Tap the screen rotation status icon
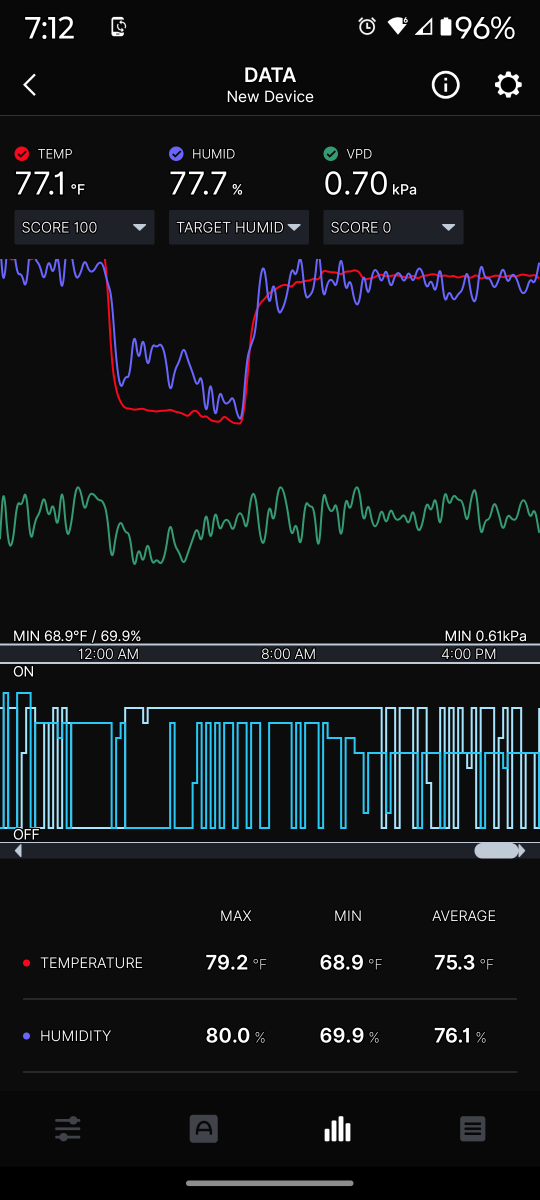540x1200 pixels. click(118, 28)
